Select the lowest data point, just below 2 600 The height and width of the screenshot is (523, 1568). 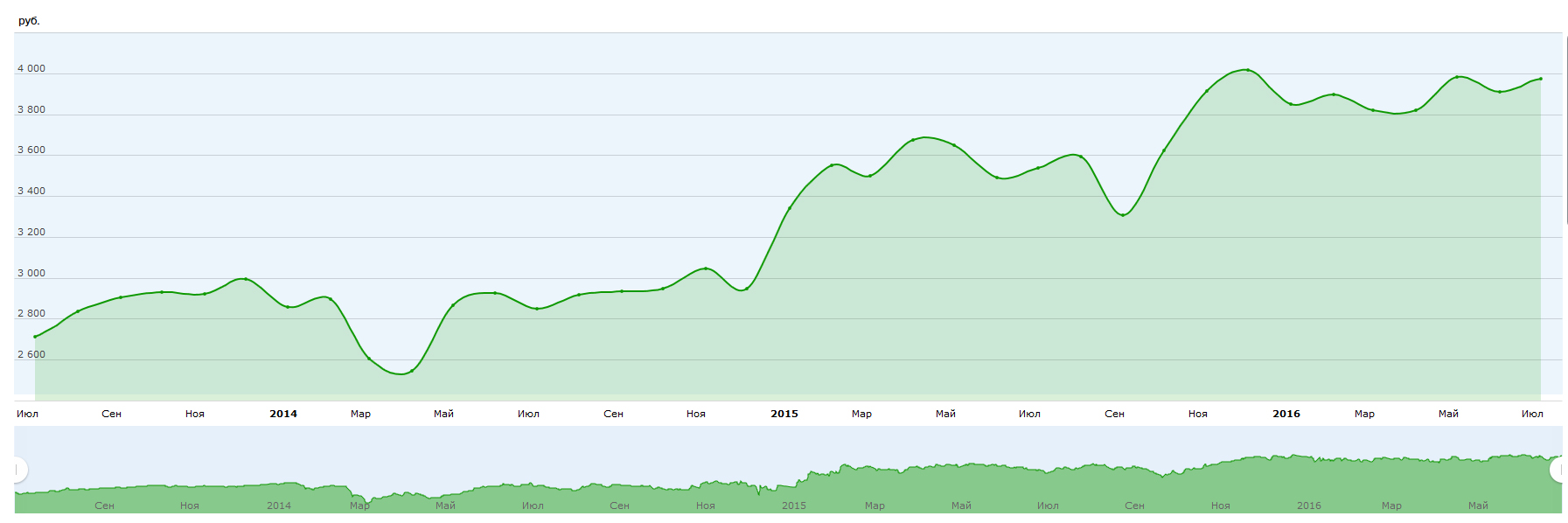[411, 371]
